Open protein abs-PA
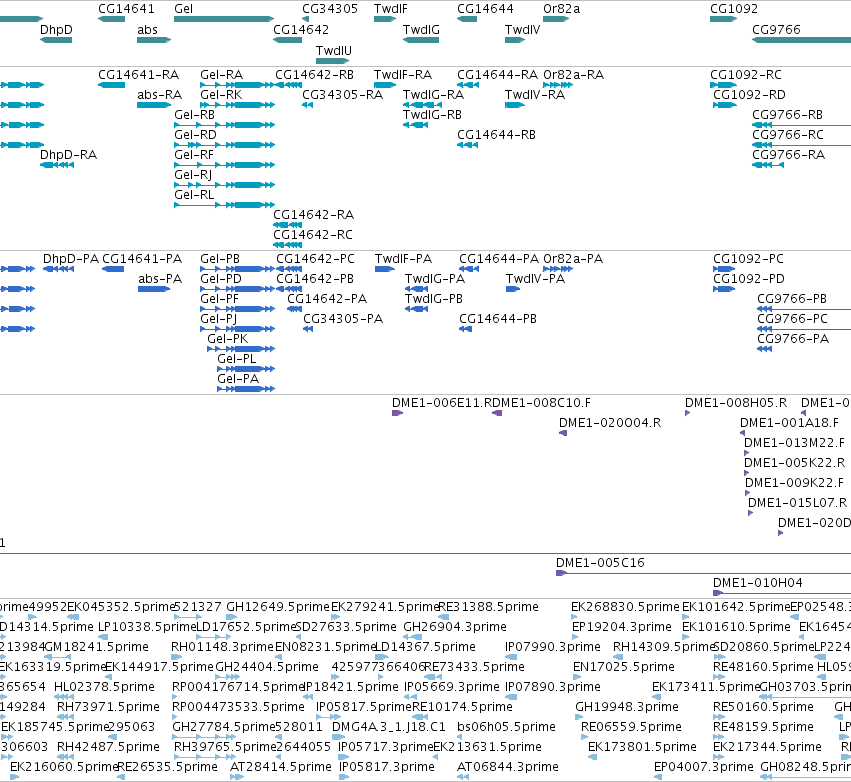This screenshot has width=851, height=782. coord(160,279)
